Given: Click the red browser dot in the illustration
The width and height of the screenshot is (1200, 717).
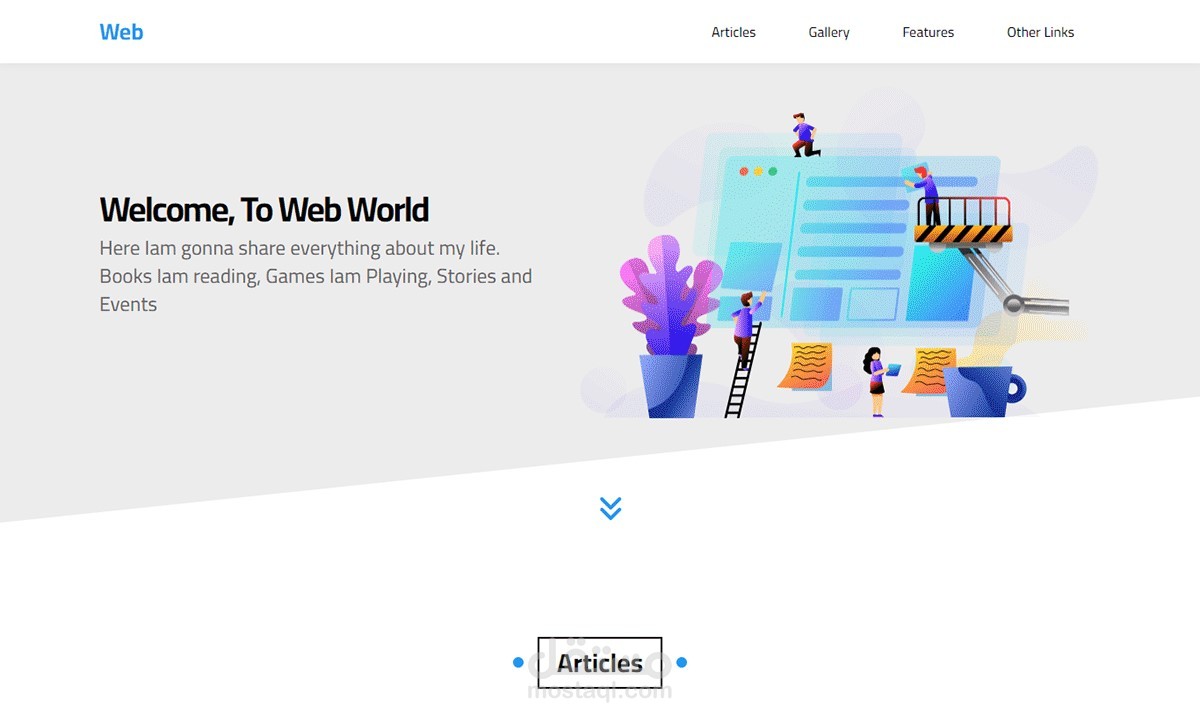Looking at the screenshot, I should click(744, 171).
